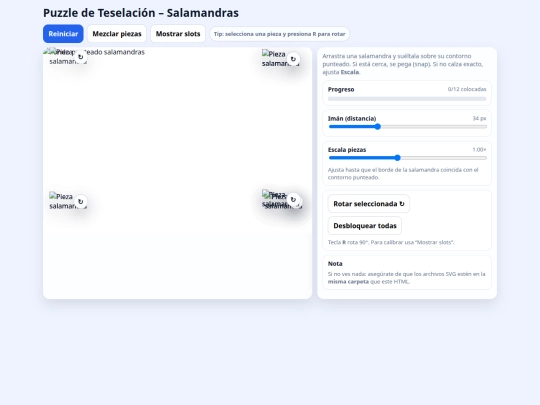Click the '0/12 colocadas' counter
This screenshot has width=540, height=405.
pos(467,89)
